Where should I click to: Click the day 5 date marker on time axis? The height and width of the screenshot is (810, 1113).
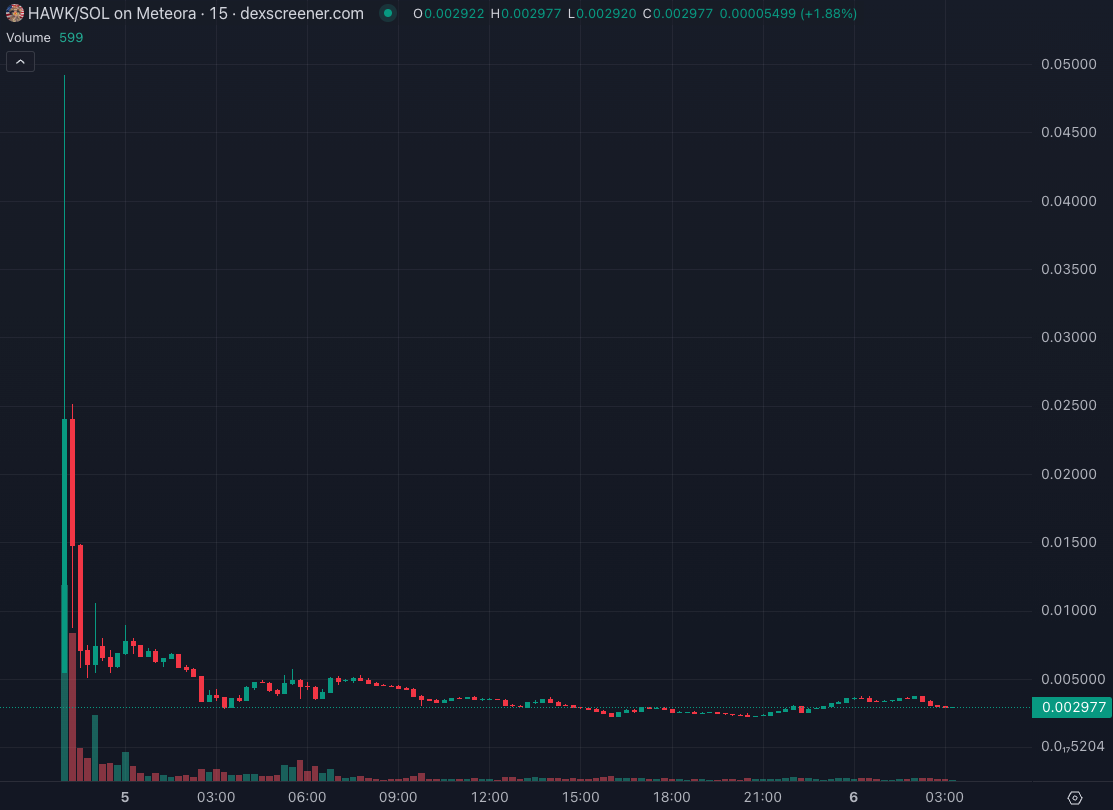(x=125, y=797)
